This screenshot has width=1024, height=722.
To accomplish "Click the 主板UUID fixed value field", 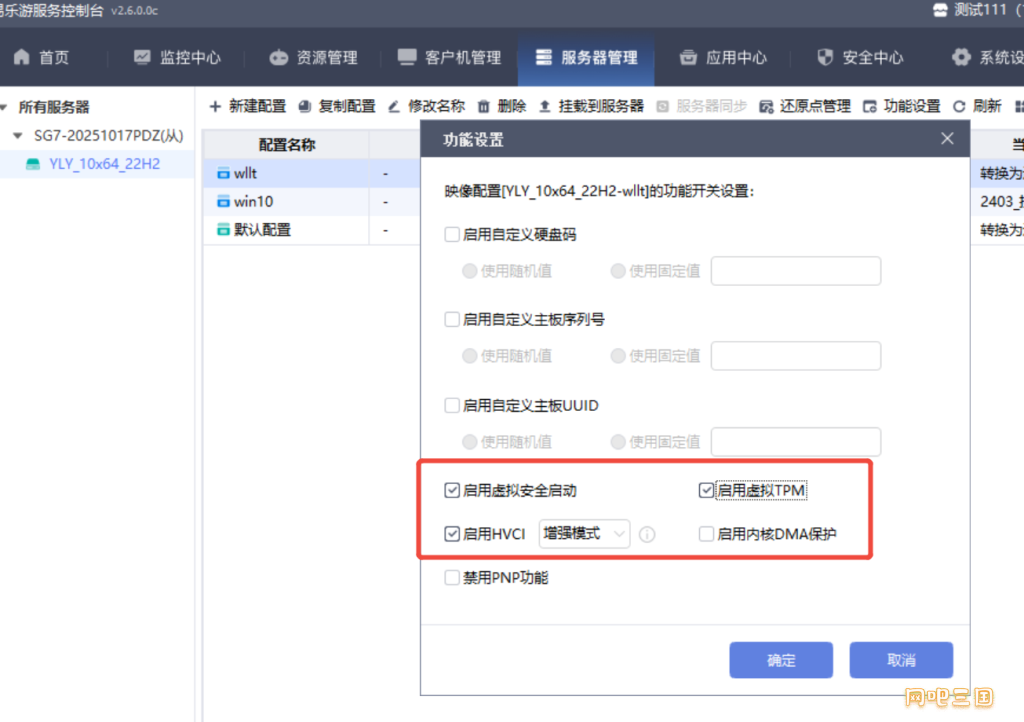I will tap(796, 442).
